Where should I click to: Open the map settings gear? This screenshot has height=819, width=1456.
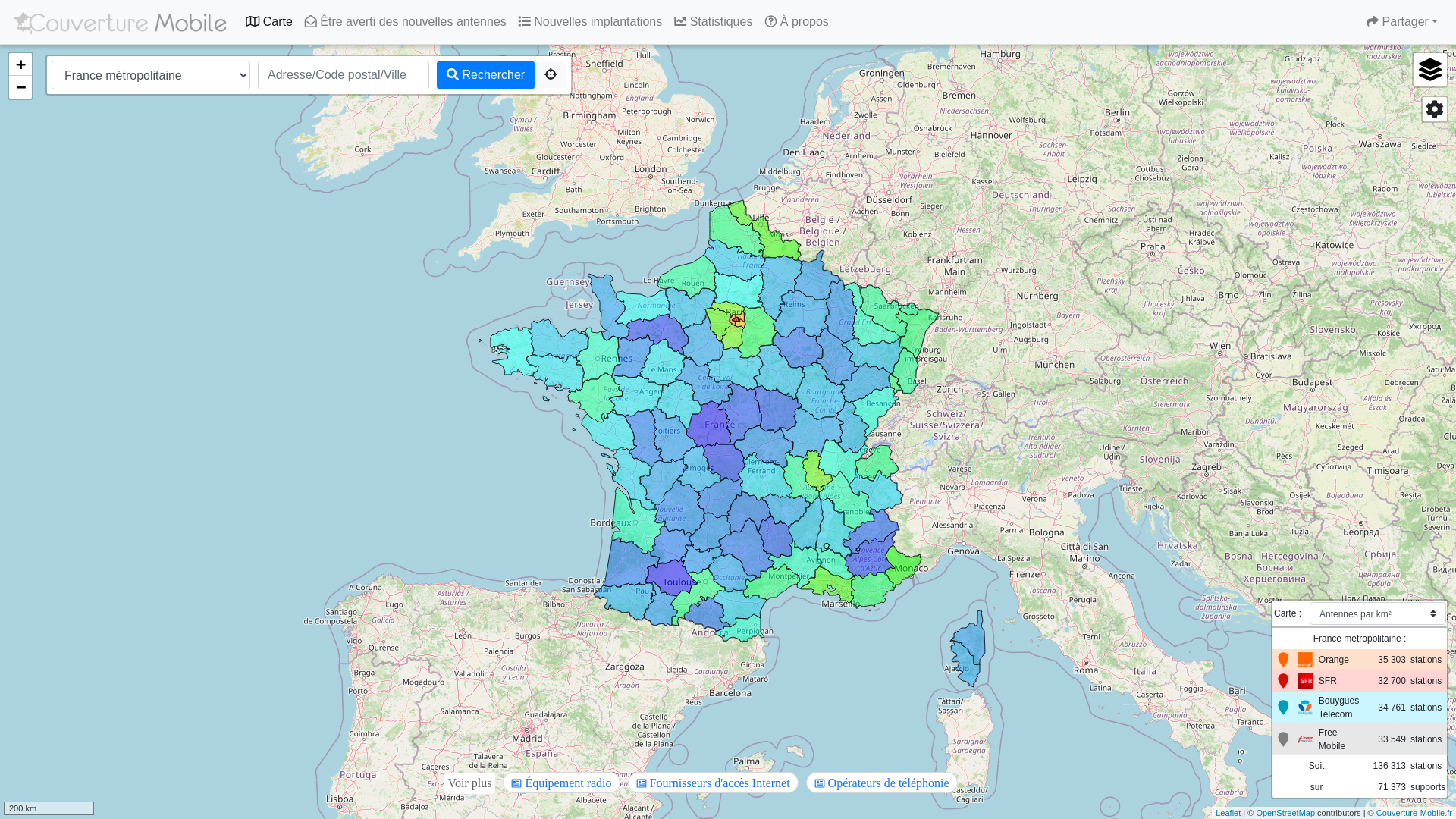click(1434, 109)
